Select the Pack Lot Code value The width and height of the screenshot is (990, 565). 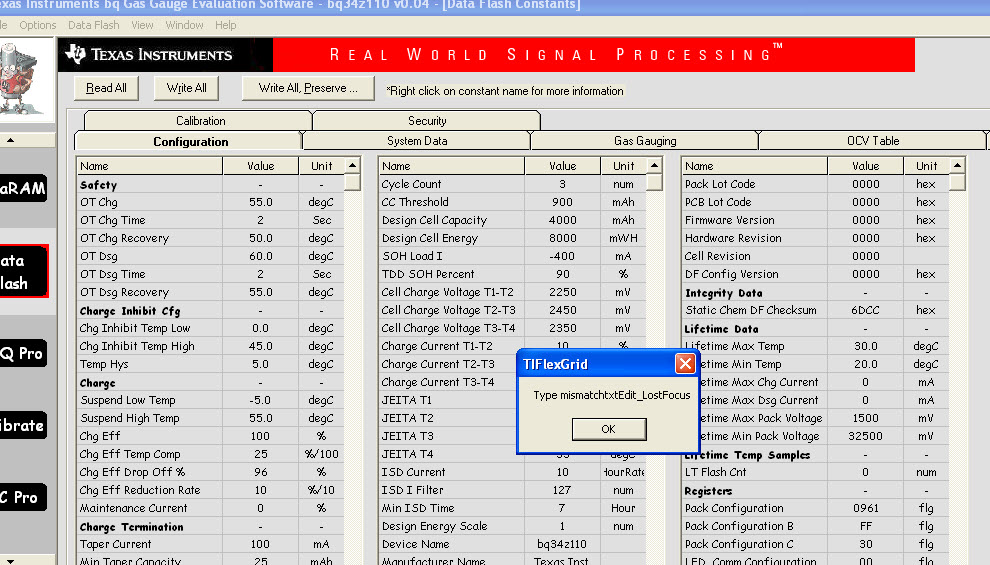click(865, 184)
